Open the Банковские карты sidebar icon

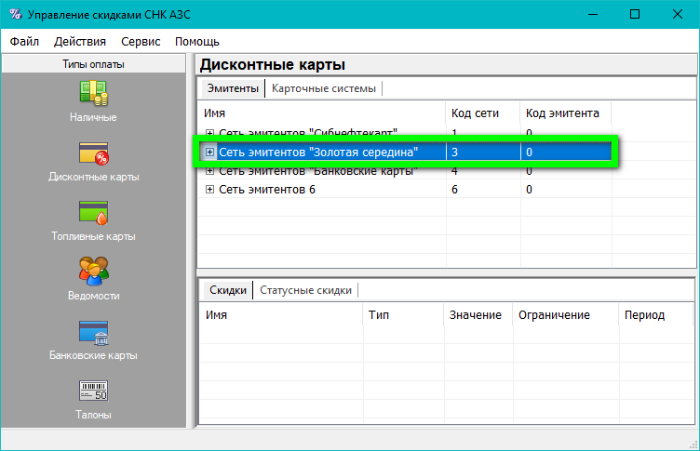(x=93, y=332)
